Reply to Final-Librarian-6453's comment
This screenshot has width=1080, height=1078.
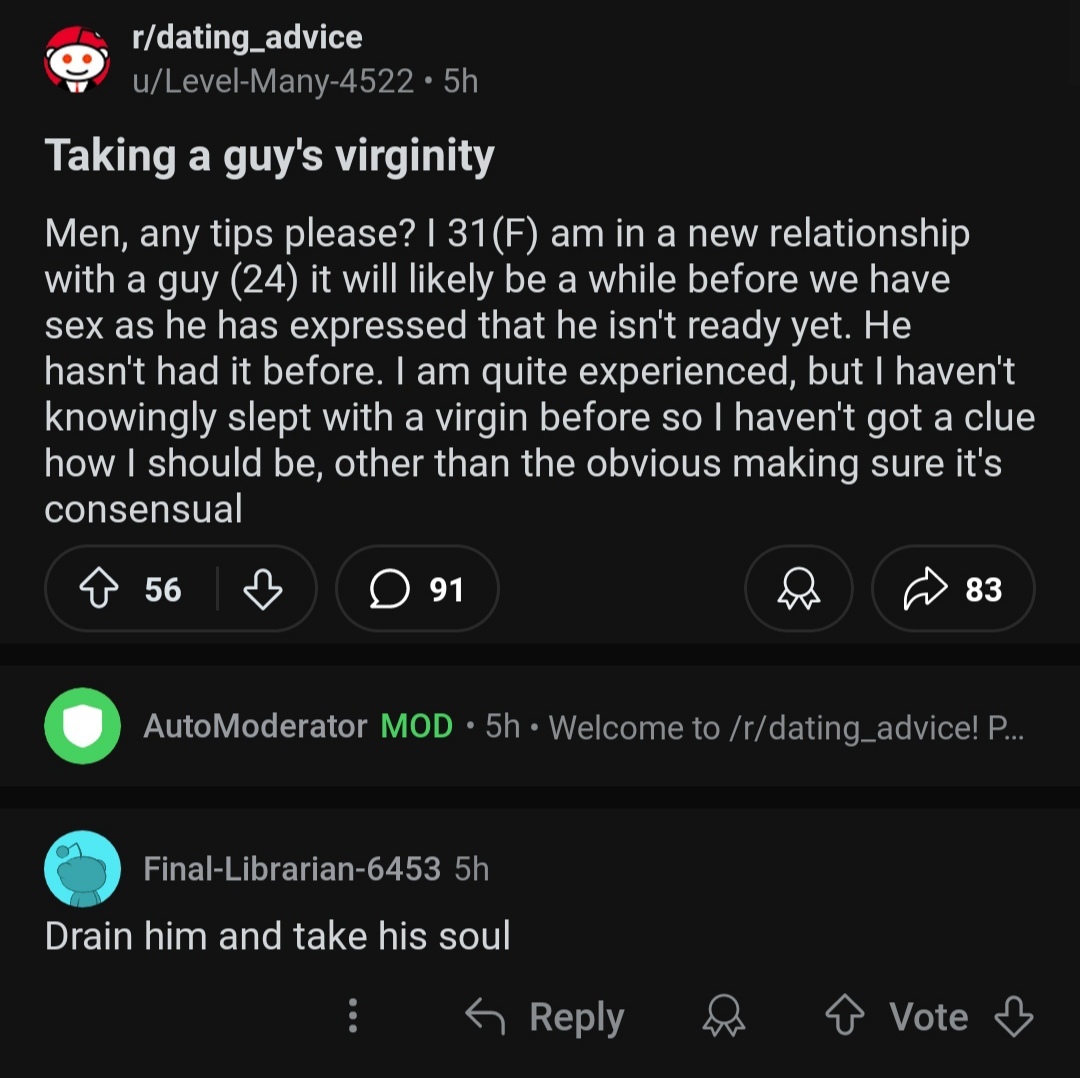tap(546, 1017)
